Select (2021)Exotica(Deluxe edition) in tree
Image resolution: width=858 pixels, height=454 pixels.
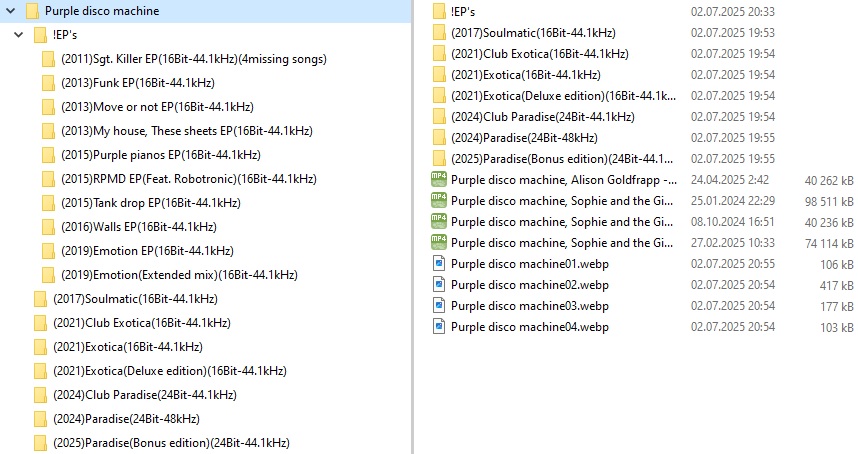(x=170, y=371)
